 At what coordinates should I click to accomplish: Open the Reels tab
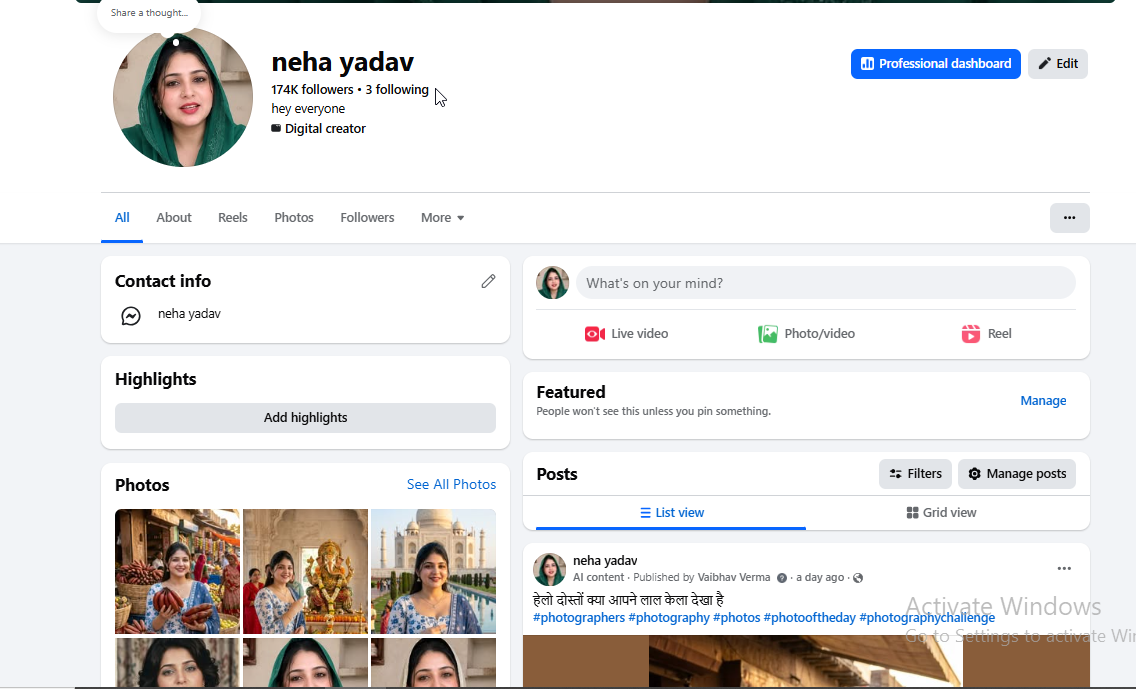click(233, 217)
